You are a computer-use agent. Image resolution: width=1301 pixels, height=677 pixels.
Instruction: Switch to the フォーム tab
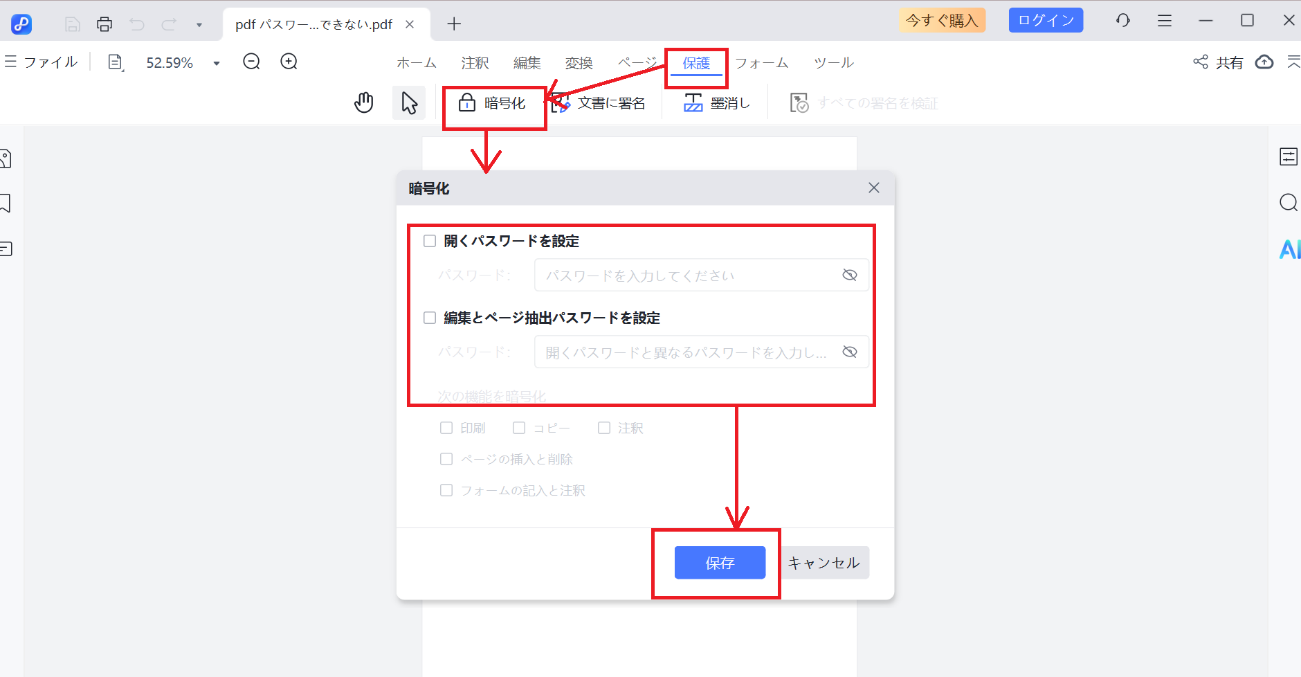click(761, 62)
